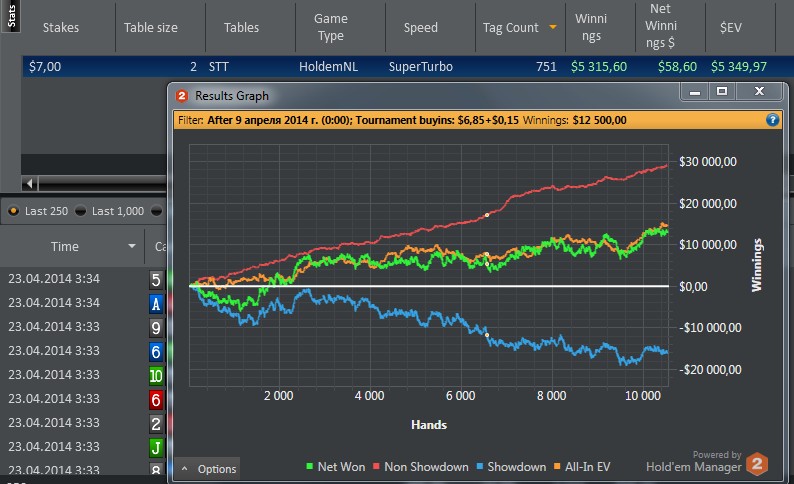The height and width of the screenshot is (484, 794).
Task: Expand the Options panel
Action: pos(208,469)
